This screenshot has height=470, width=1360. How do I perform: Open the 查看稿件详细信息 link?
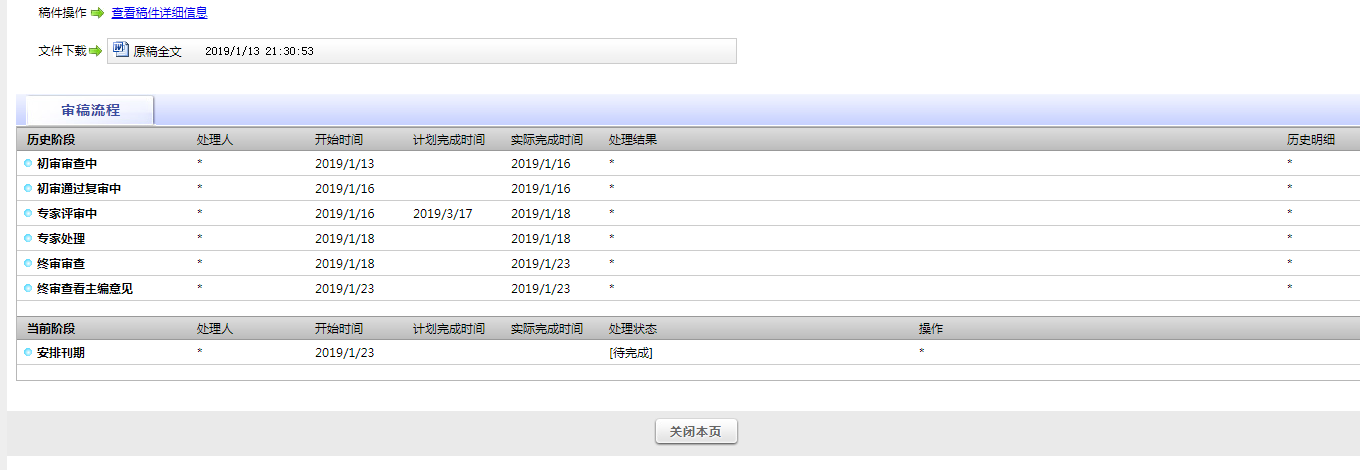pos(159,13)
